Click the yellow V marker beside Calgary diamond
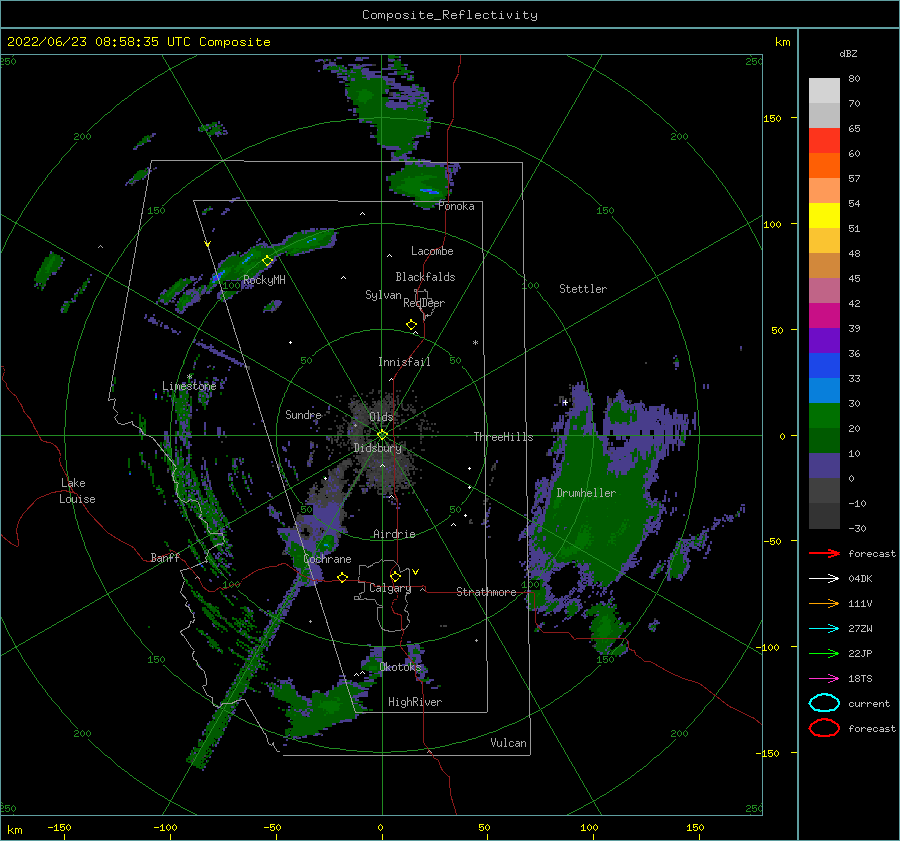The image size is (900, 841). point(415,572)
